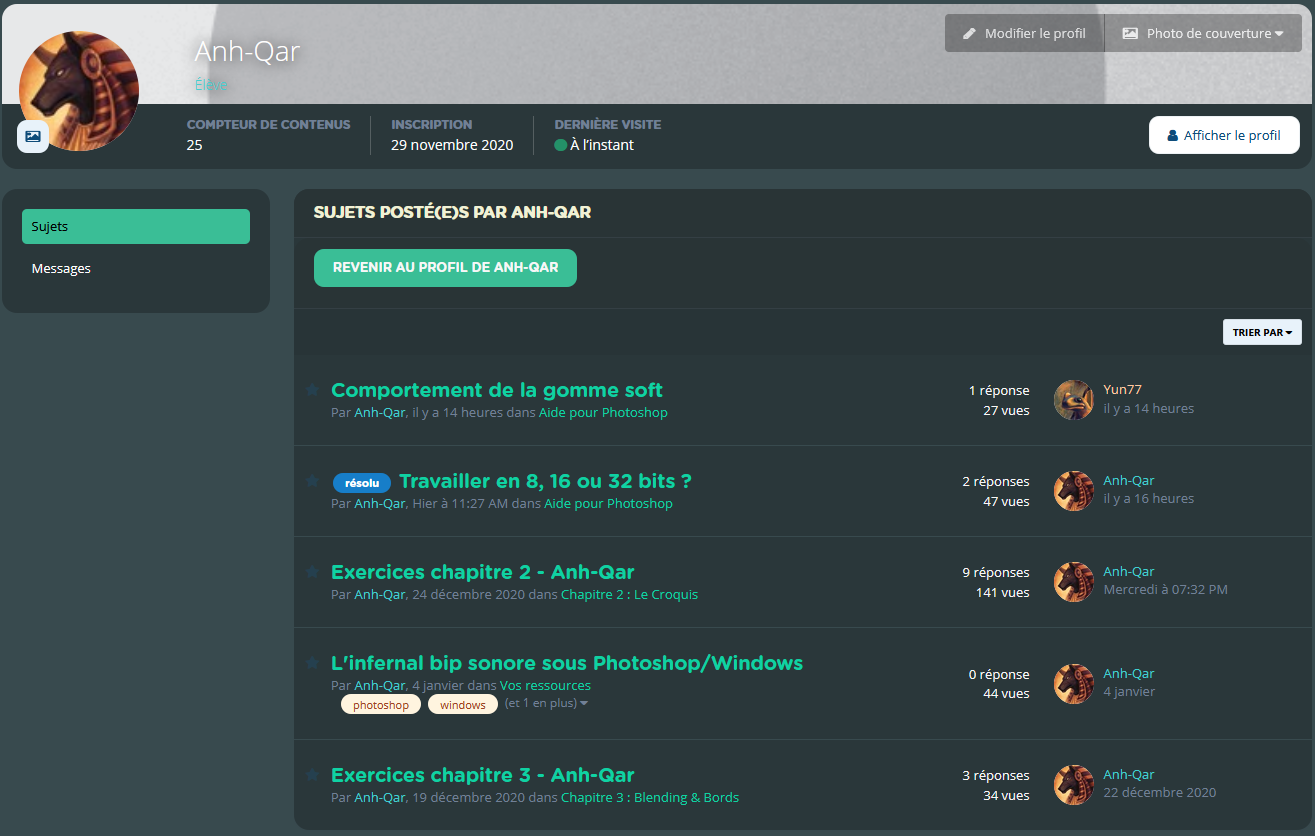Image resolution: width=1315 pixels, height=836 pixels.
Task: Expand the '(et 1 en plus)' tags list
Action: 546,704
